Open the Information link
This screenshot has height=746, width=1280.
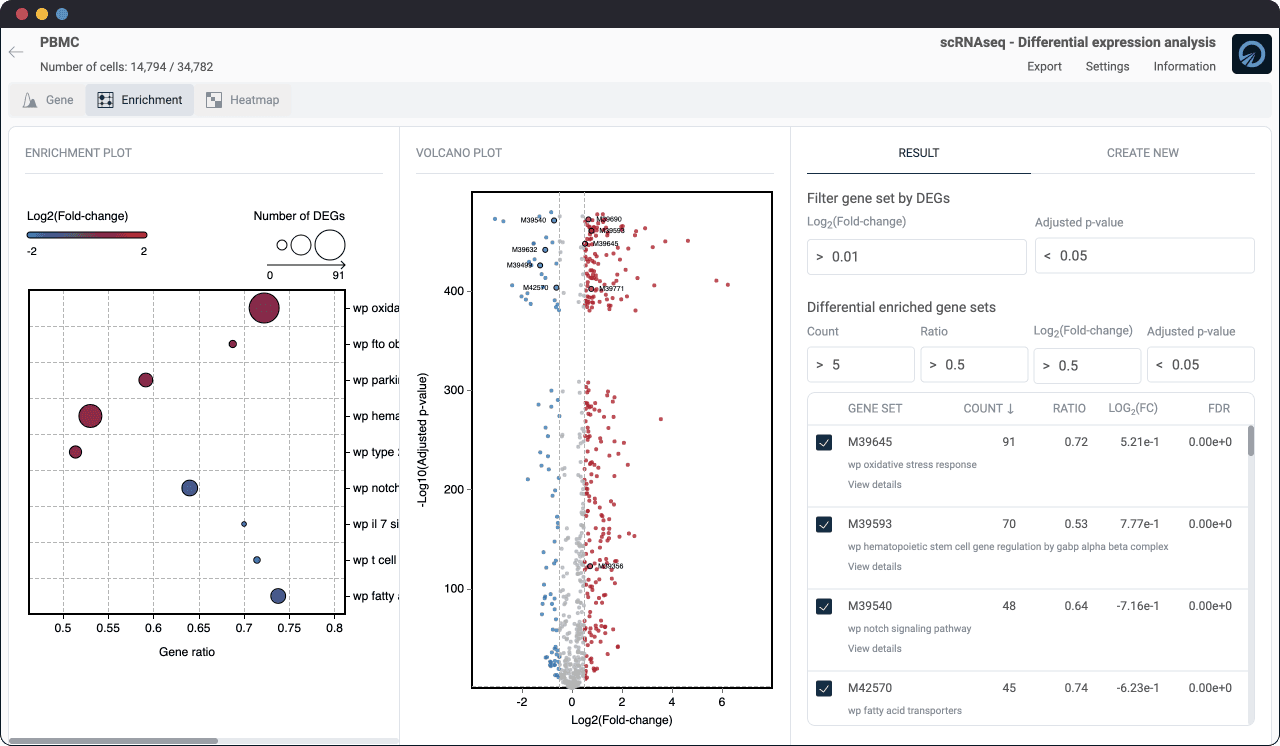(x=1184, y=67)
